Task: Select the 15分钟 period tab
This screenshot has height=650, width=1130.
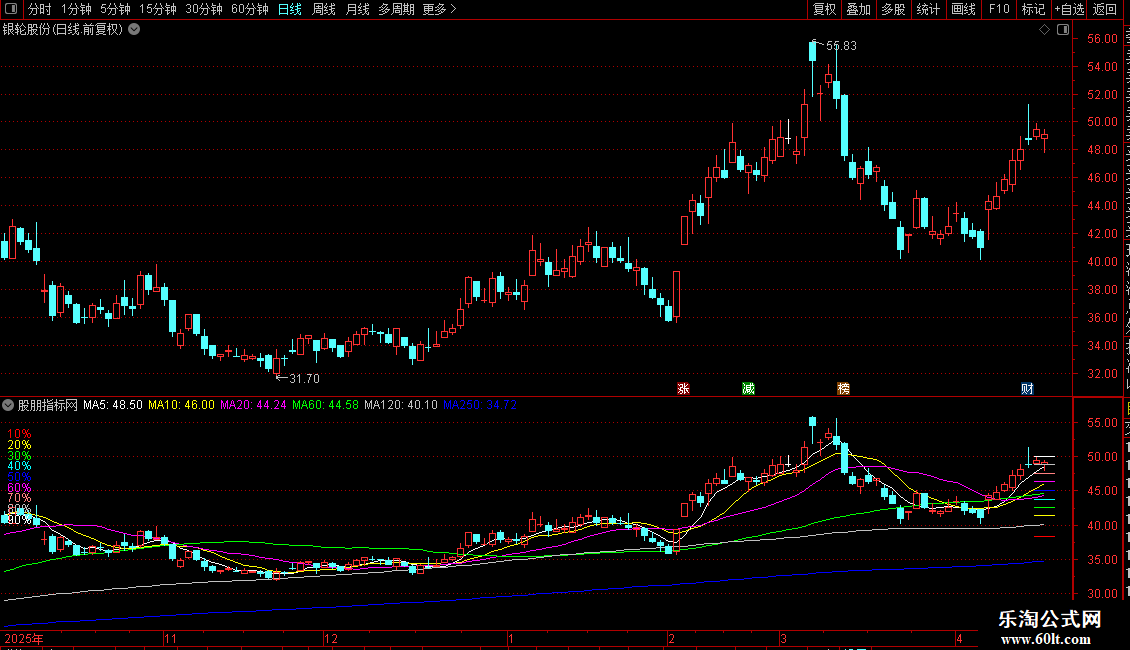Action: (158, 9)
